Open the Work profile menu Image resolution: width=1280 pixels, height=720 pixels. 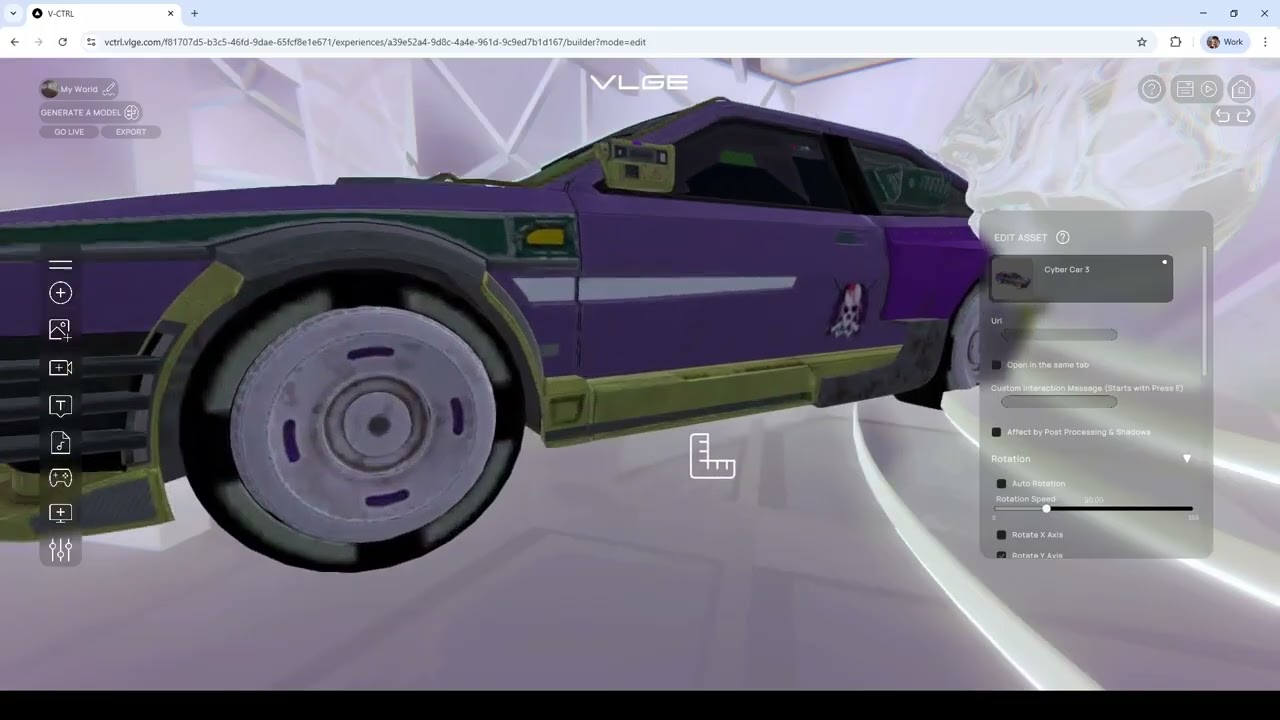point(1225,42)
